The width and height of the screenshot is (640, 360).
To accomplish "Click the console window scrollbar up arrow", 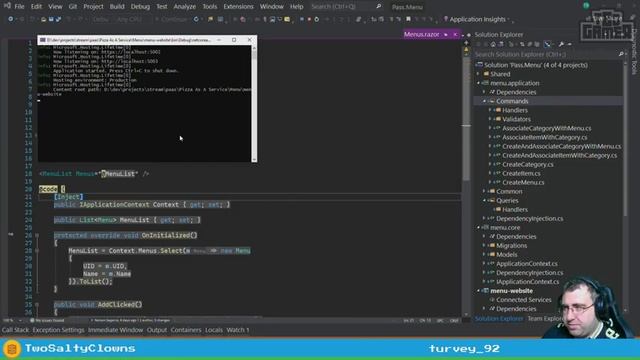I will click(254, 48).
